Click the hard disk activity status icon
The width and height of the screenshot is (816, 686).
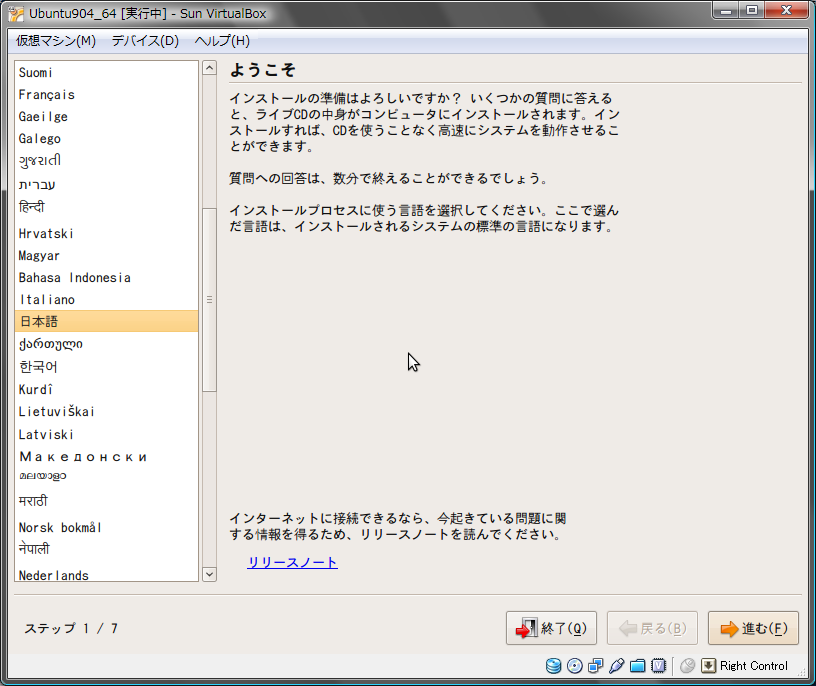click(553, 666)
